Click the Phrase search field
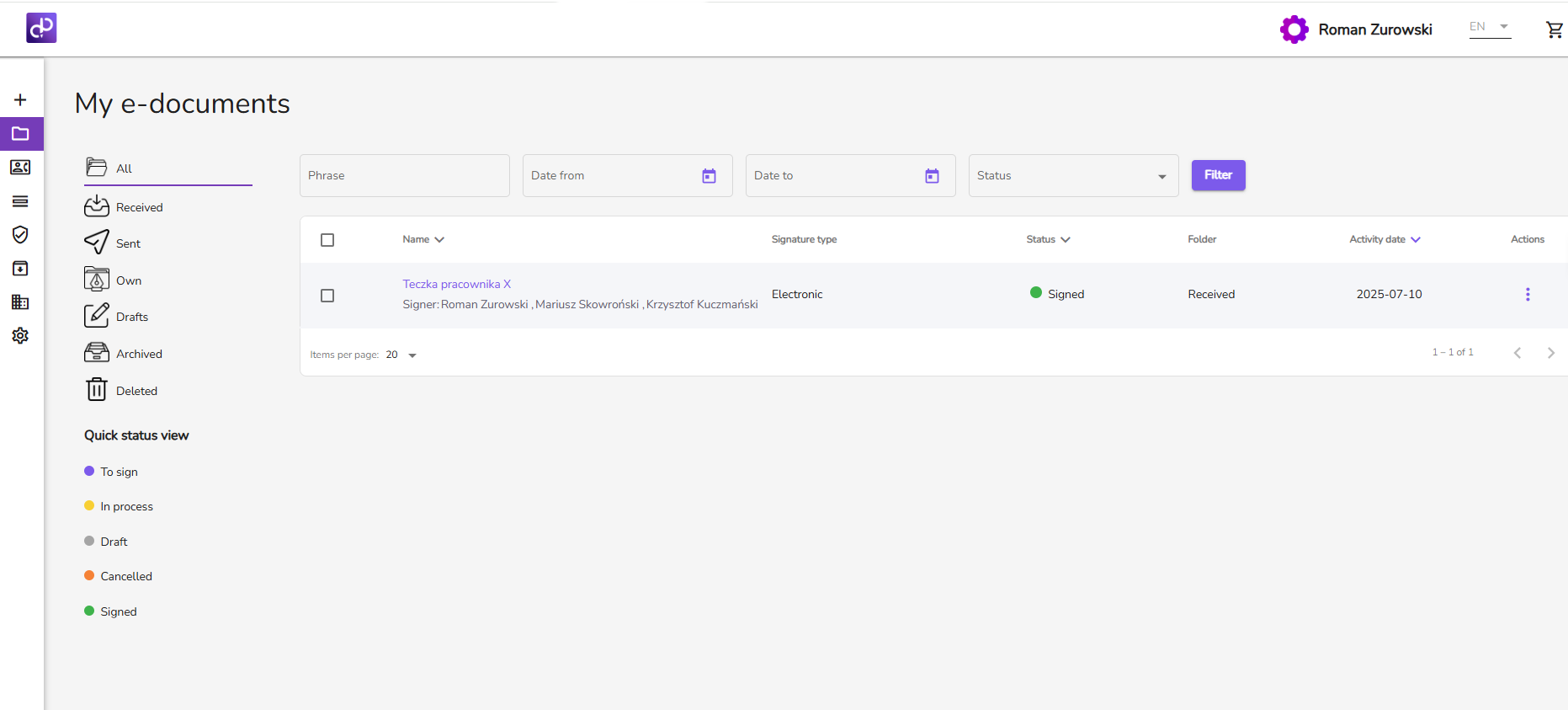Viewport: 1568px width, 710px height. (404, 176)
